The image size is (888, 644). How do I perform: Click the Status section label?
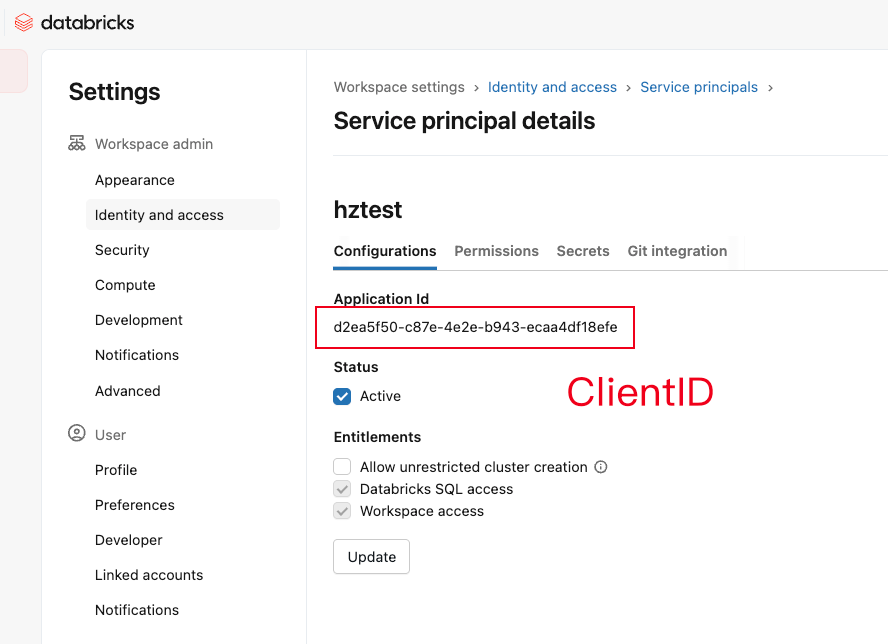tap(356, 367)
